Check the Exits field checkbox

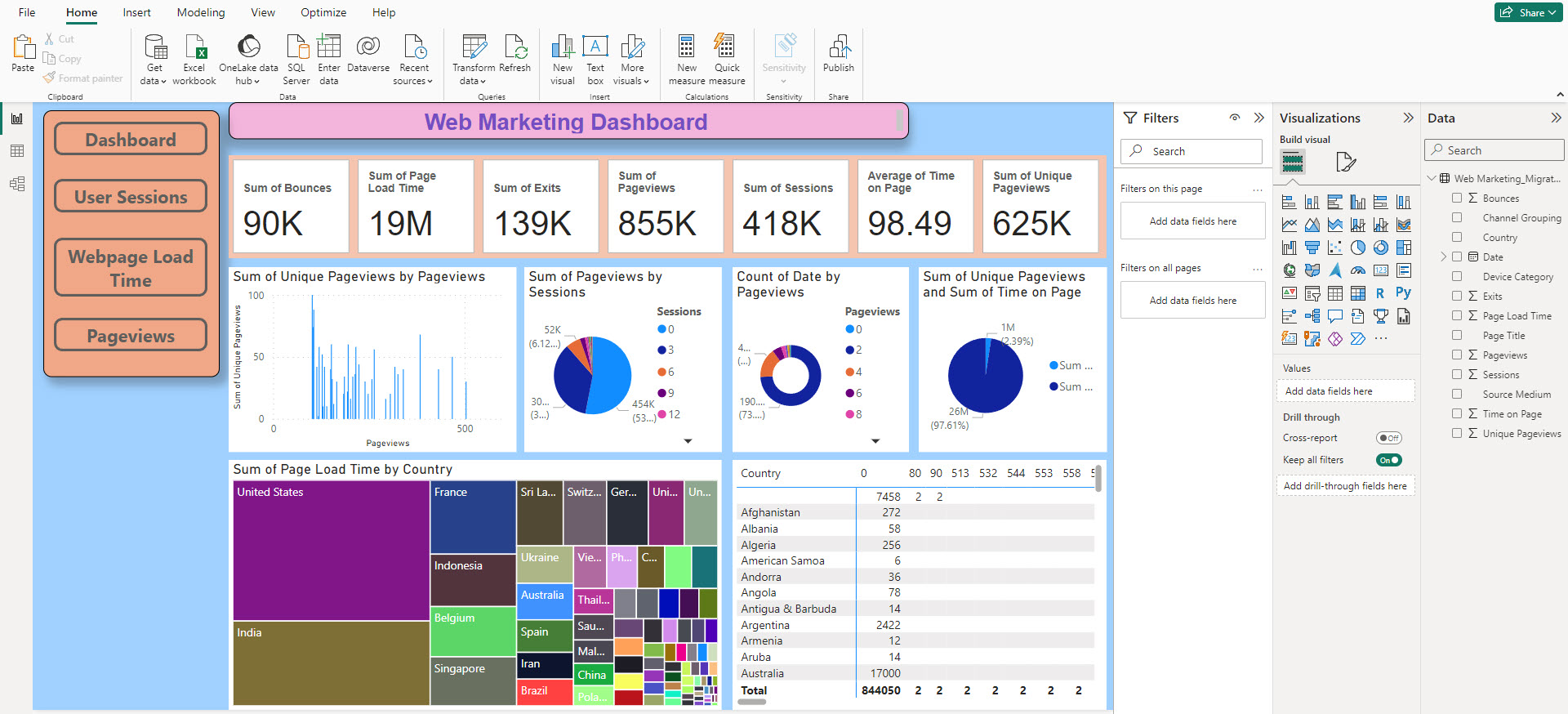[1457, 296]
